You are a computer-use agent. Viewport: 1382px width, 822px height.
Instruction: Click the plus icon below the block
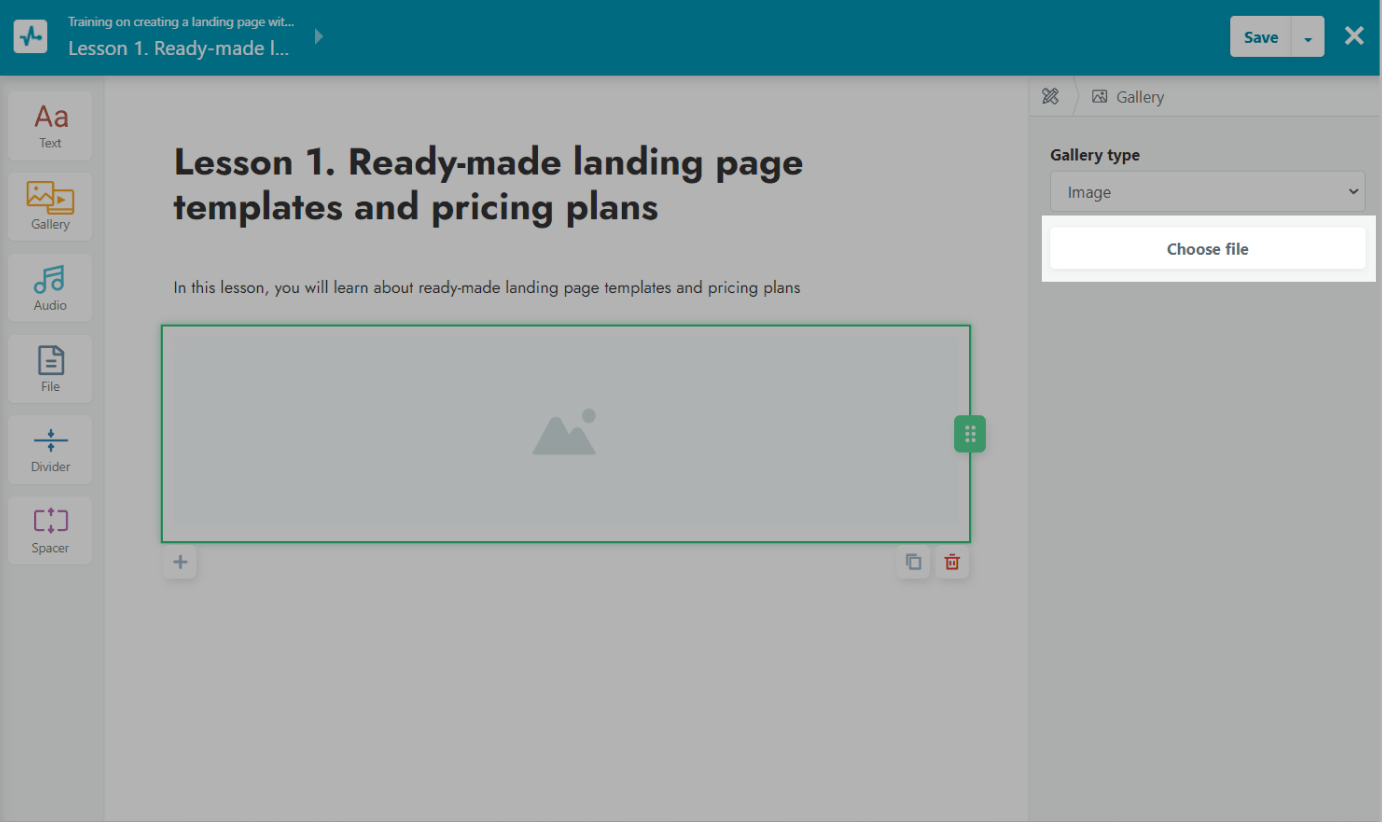click(x=180, y=562)
